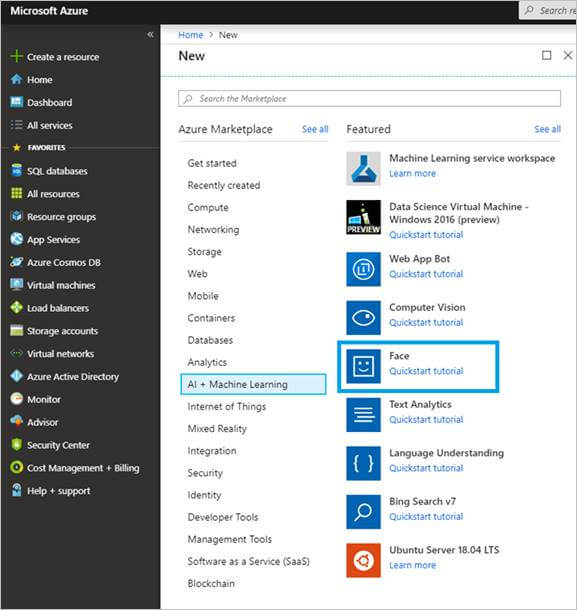This screenshot has height=610, width=577.
Task: Click the Bing Search v7 magnifier icon
Action: pos(363,512)
